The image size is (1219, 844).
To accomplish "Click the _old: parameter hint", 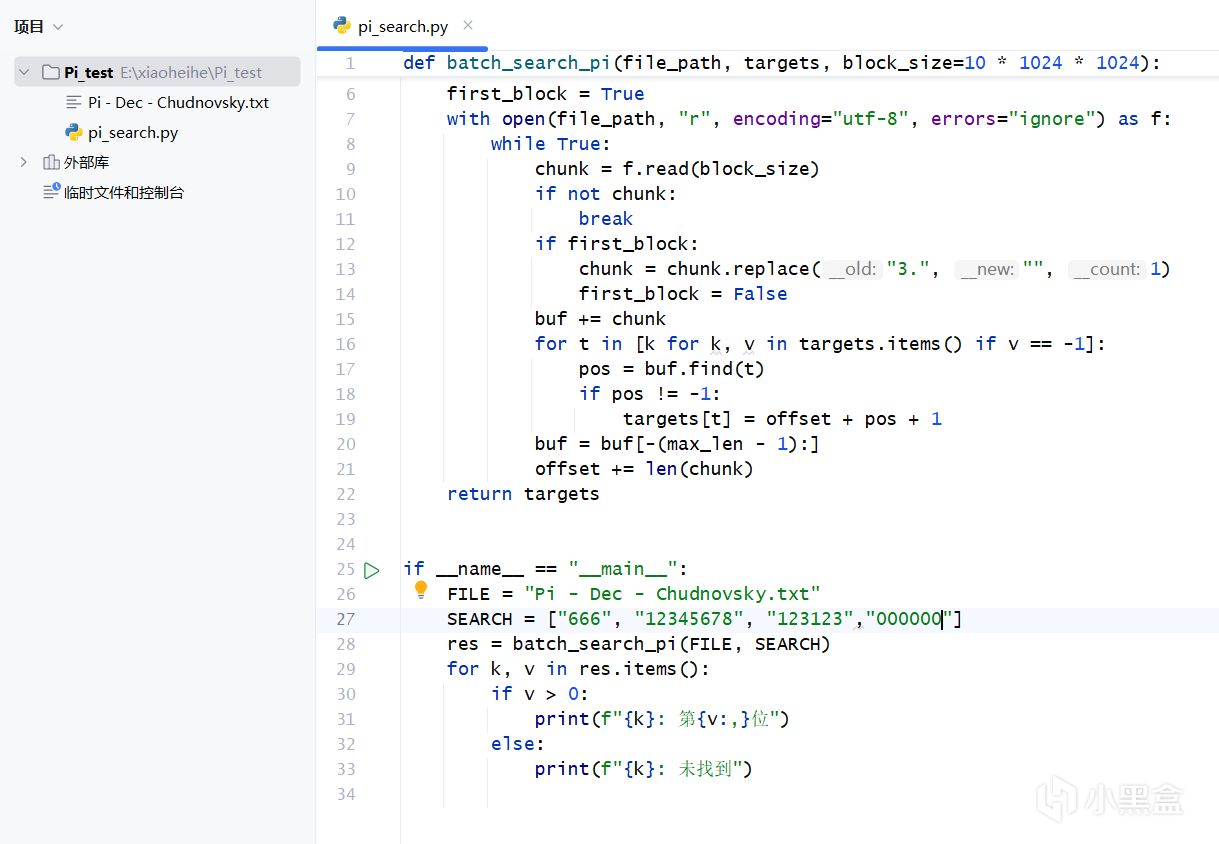I will pos(853,269).
